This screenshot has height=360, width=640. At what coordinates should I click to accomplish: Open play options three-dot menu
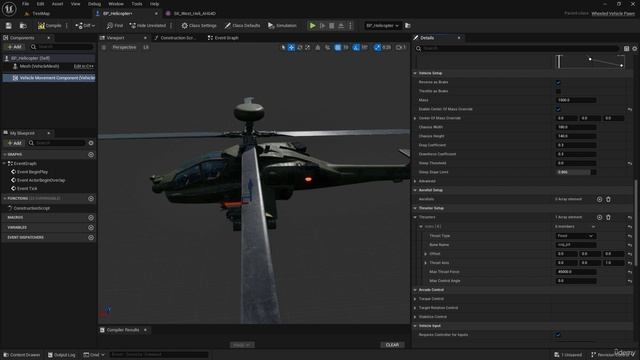pyautogui.click(x=350, y=26)
